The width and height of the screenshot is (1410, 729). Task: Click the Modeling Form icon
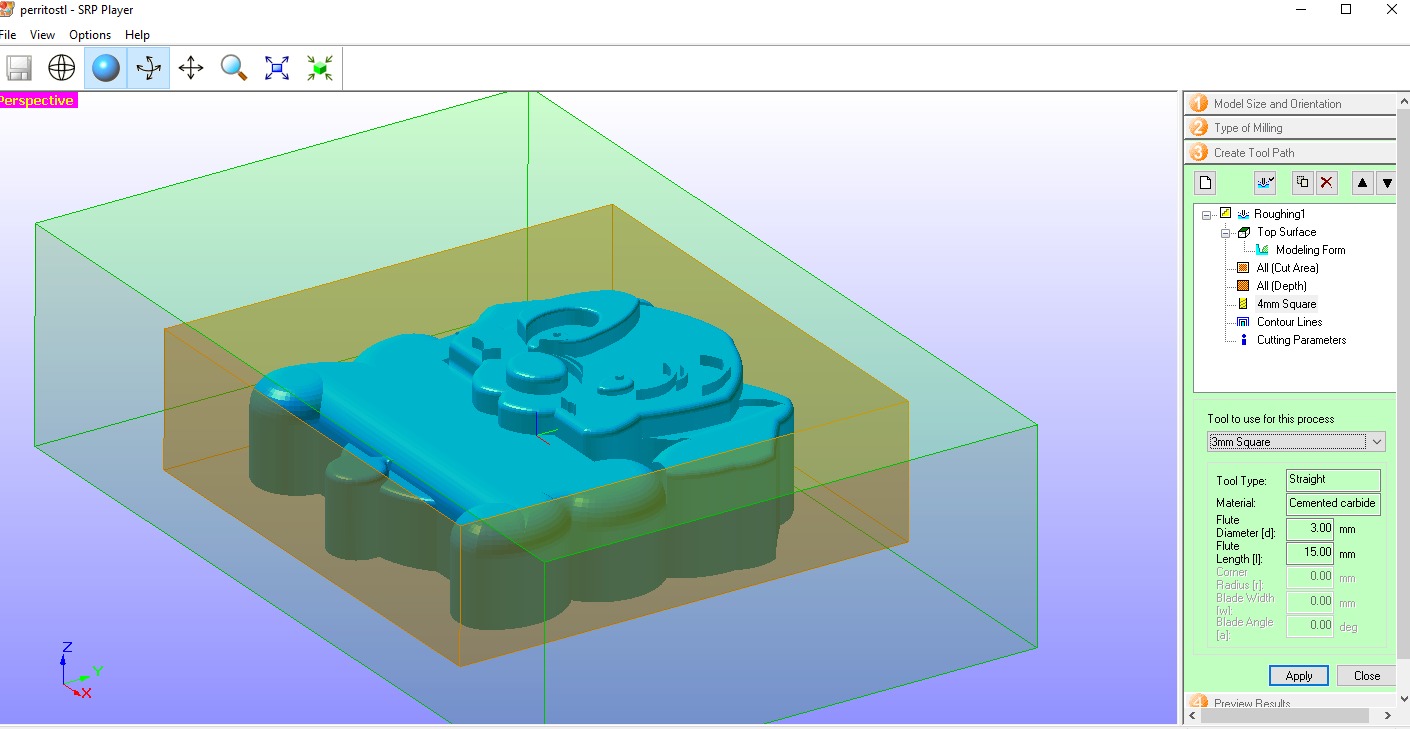click(x=1262, y=250)
